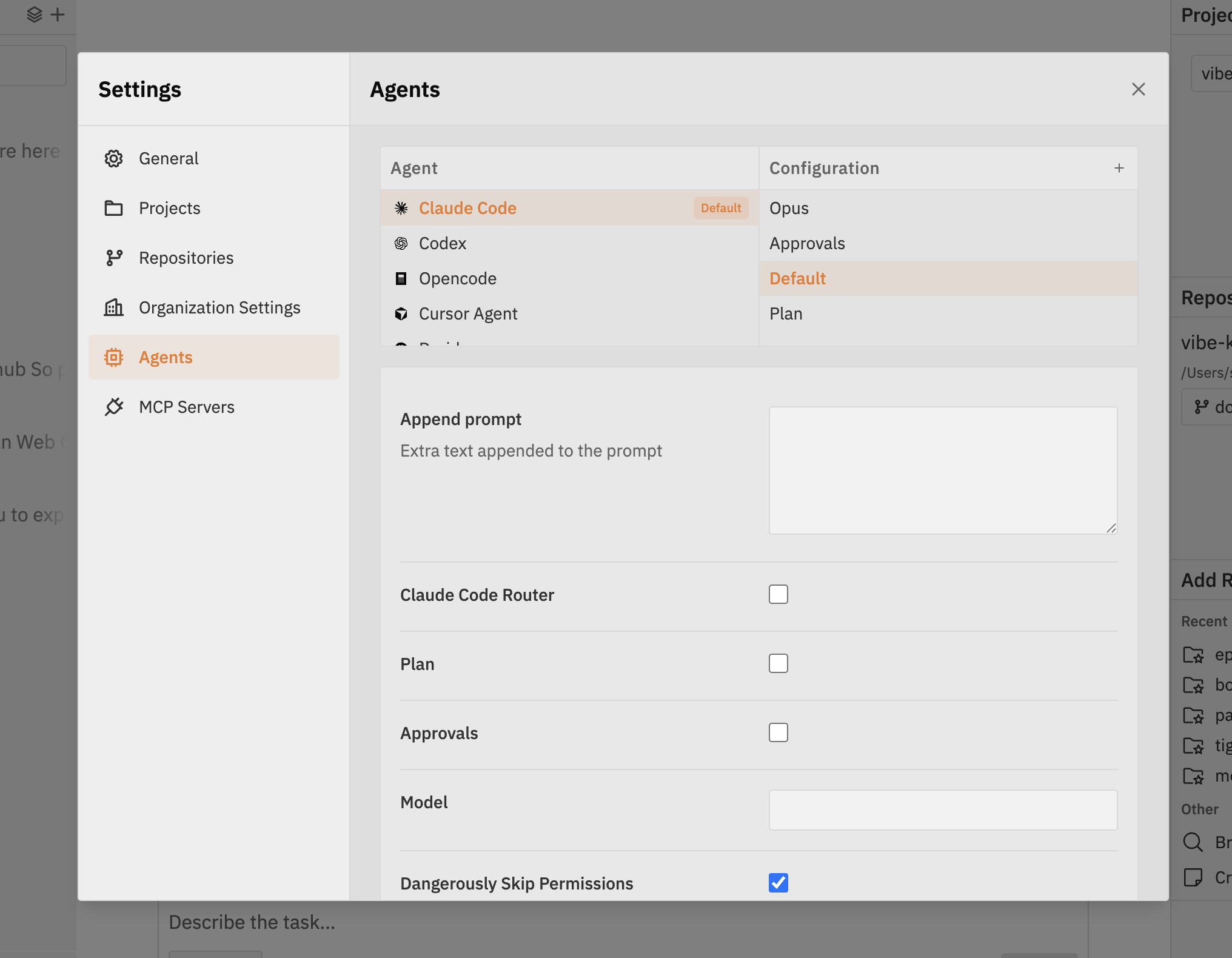The width and height of the screenshot is (1232, 958).
Task: Enable the Approvals checkbox
Action: (x=778, y=732)
